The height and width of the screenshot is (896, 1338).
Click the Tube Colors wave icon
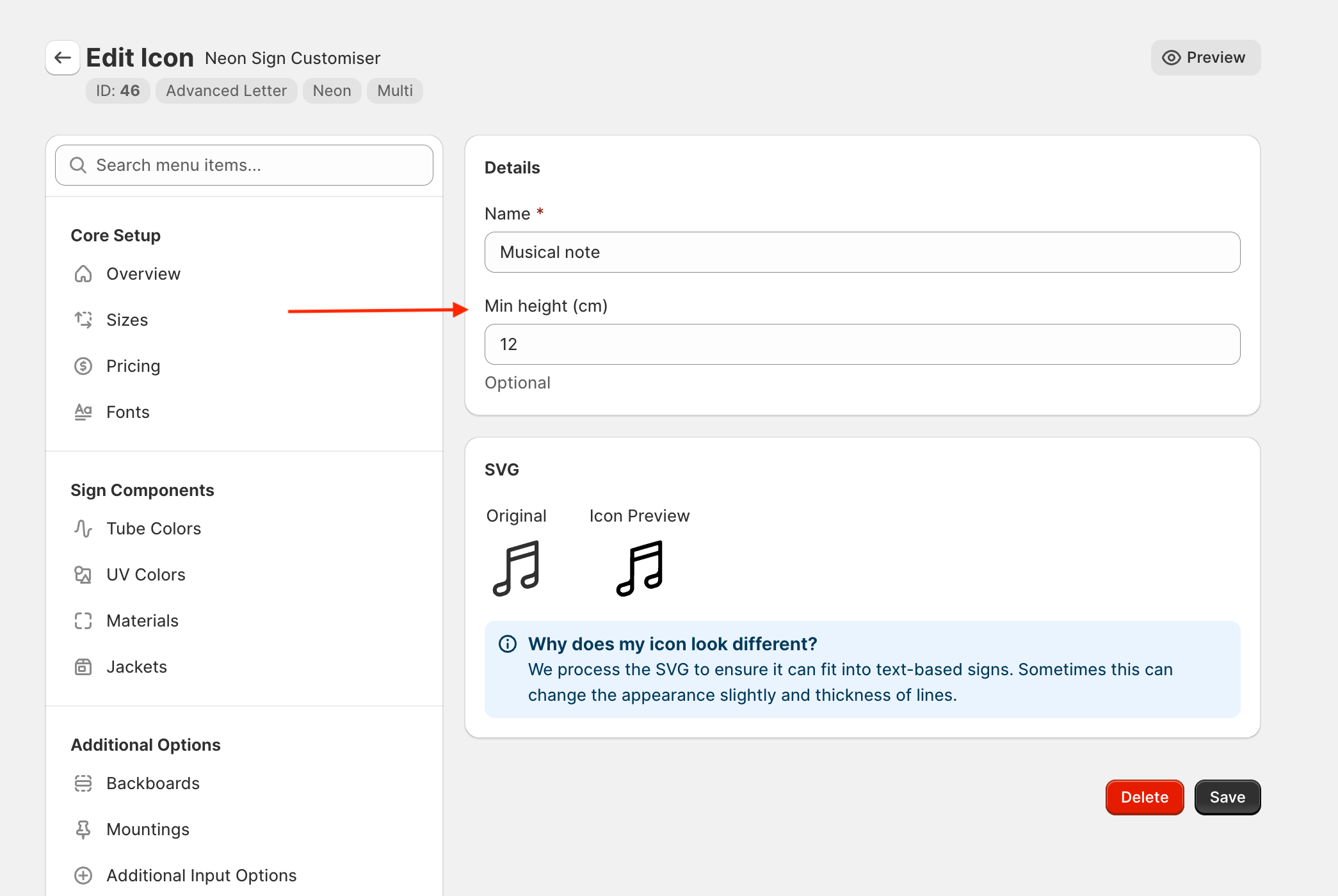(x=83, y=529)
